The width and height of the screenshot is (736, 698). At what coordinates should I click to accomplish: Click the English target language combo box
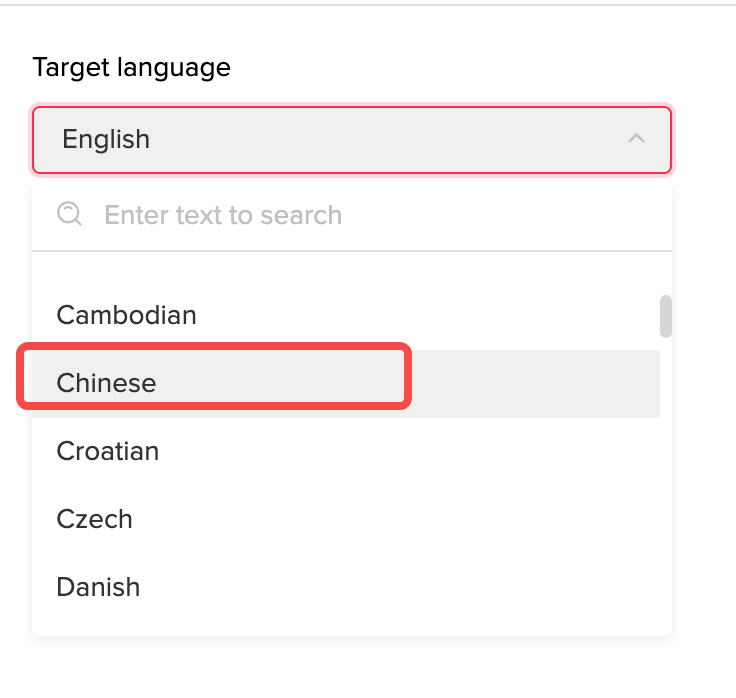350,139
